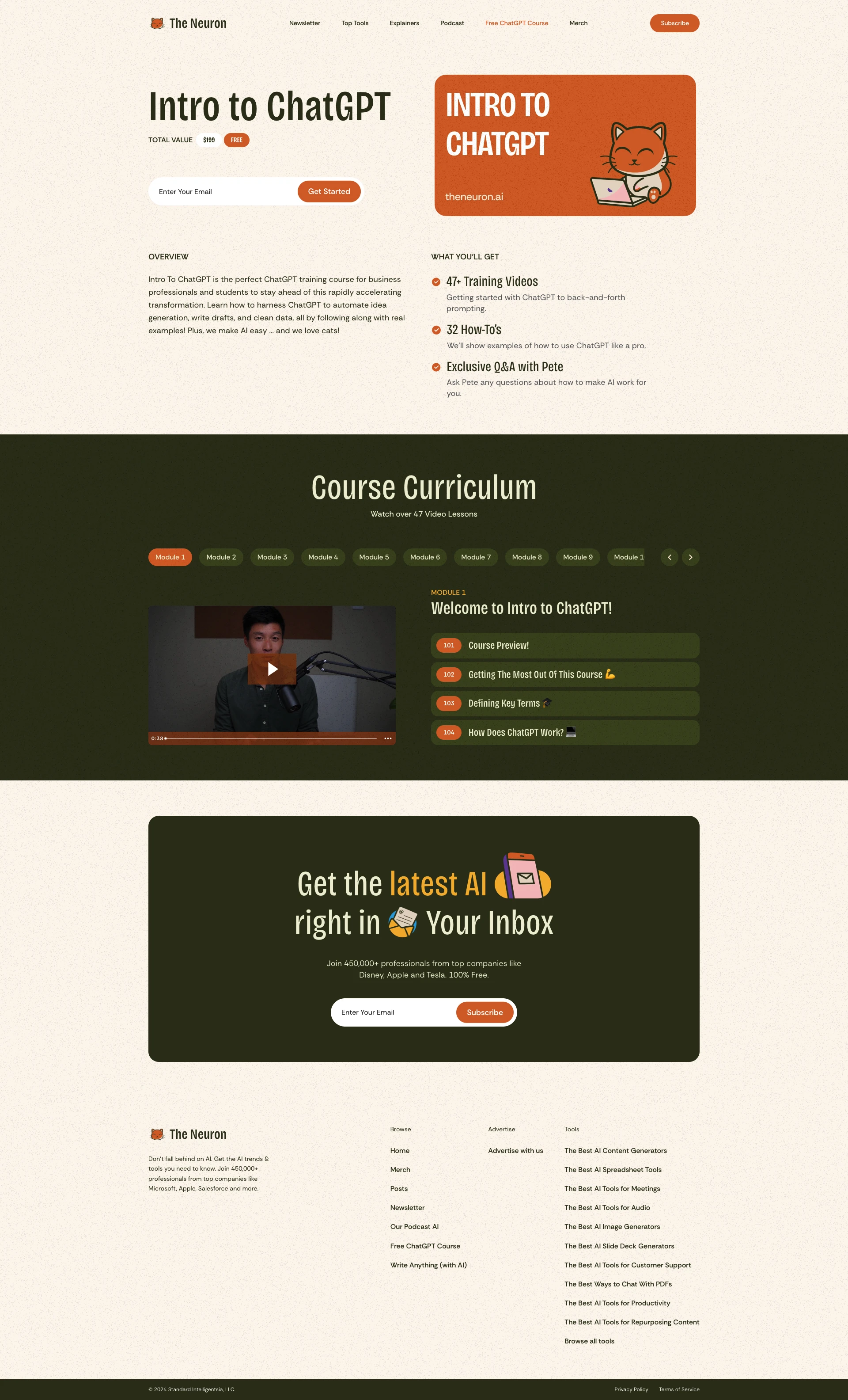Click the orange Subscribe button top right
The width and height of the screenshot is (848, 1400).
point(675,23)
